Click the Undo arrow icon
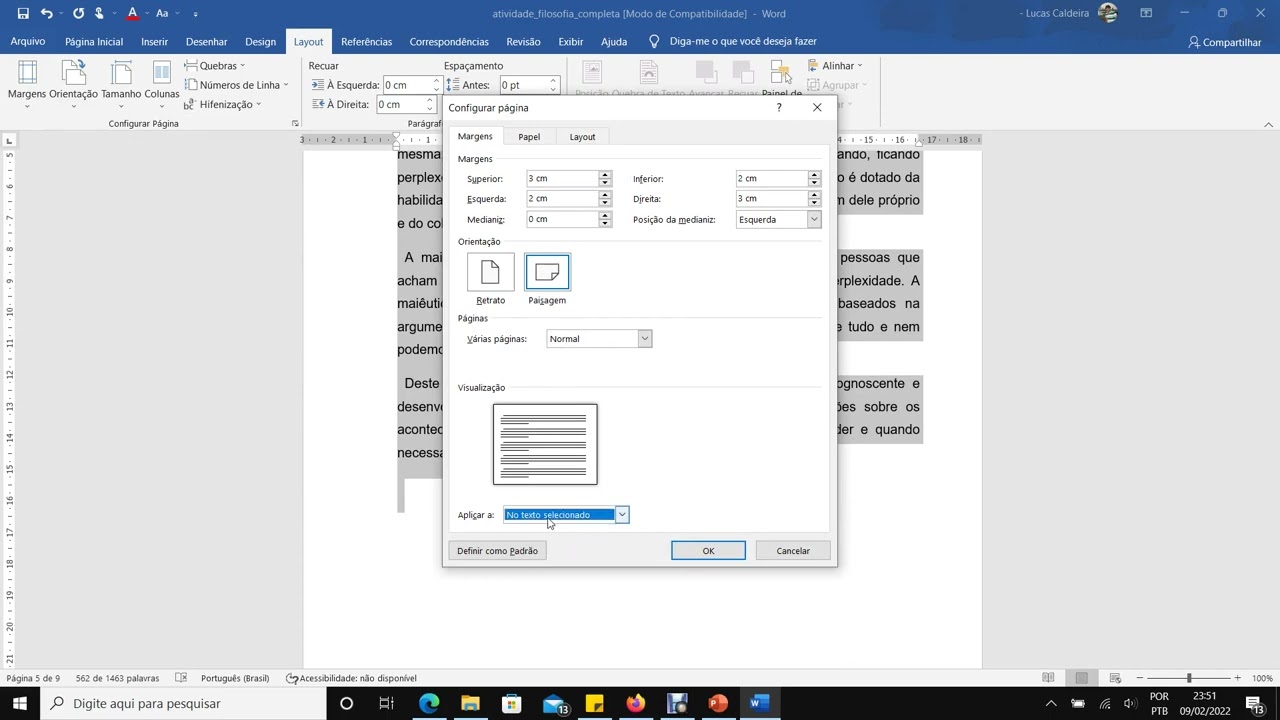This screenshot has height=720, width=1280. tap(47, 13)
